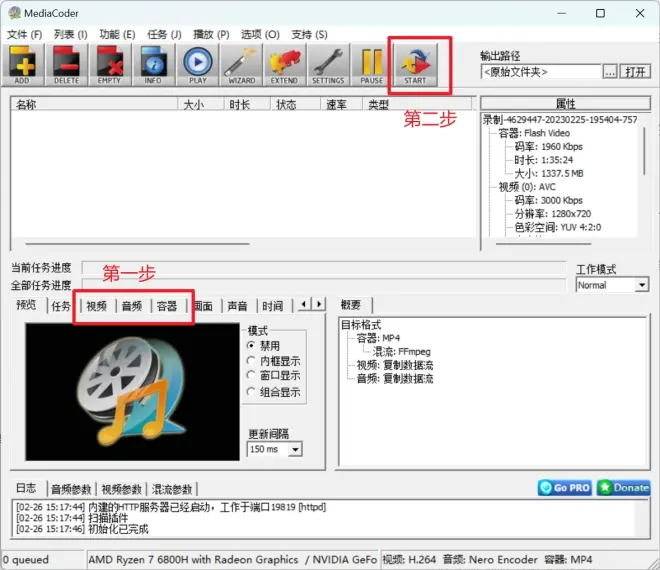The width and height of the screenshot is (660, 570).
Task: Click the Donate button
Action: click(x=623, y=488)
